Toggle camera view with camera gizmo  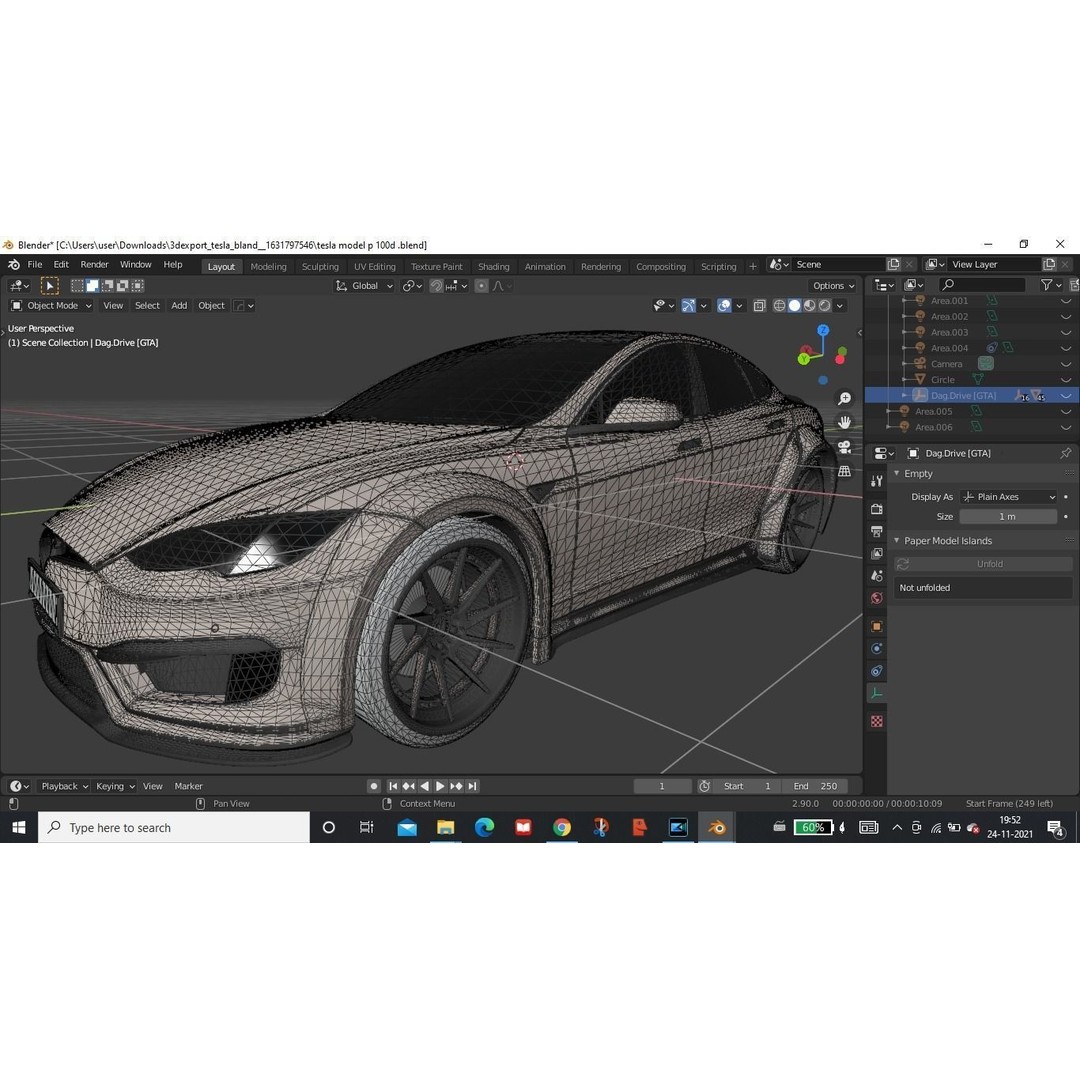[x=844, y=447]
